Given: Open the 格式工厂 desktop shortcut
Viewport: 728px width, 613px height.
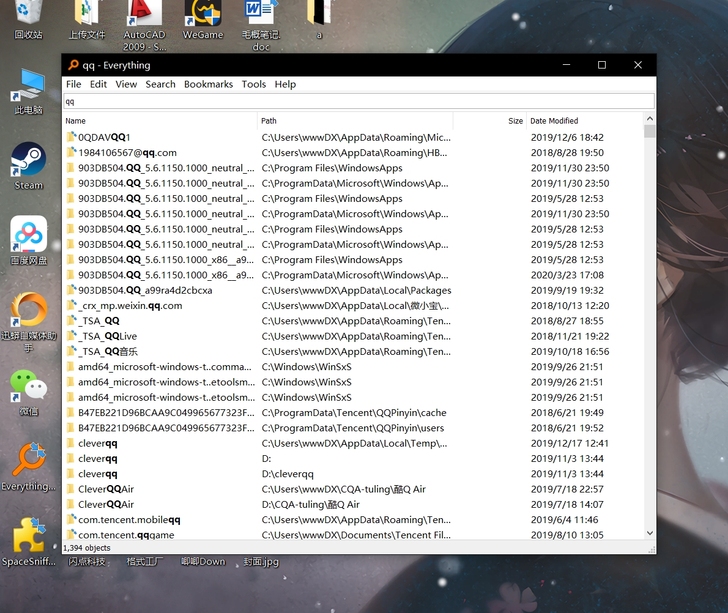Looking at the screenshot, I should point(144,561).
